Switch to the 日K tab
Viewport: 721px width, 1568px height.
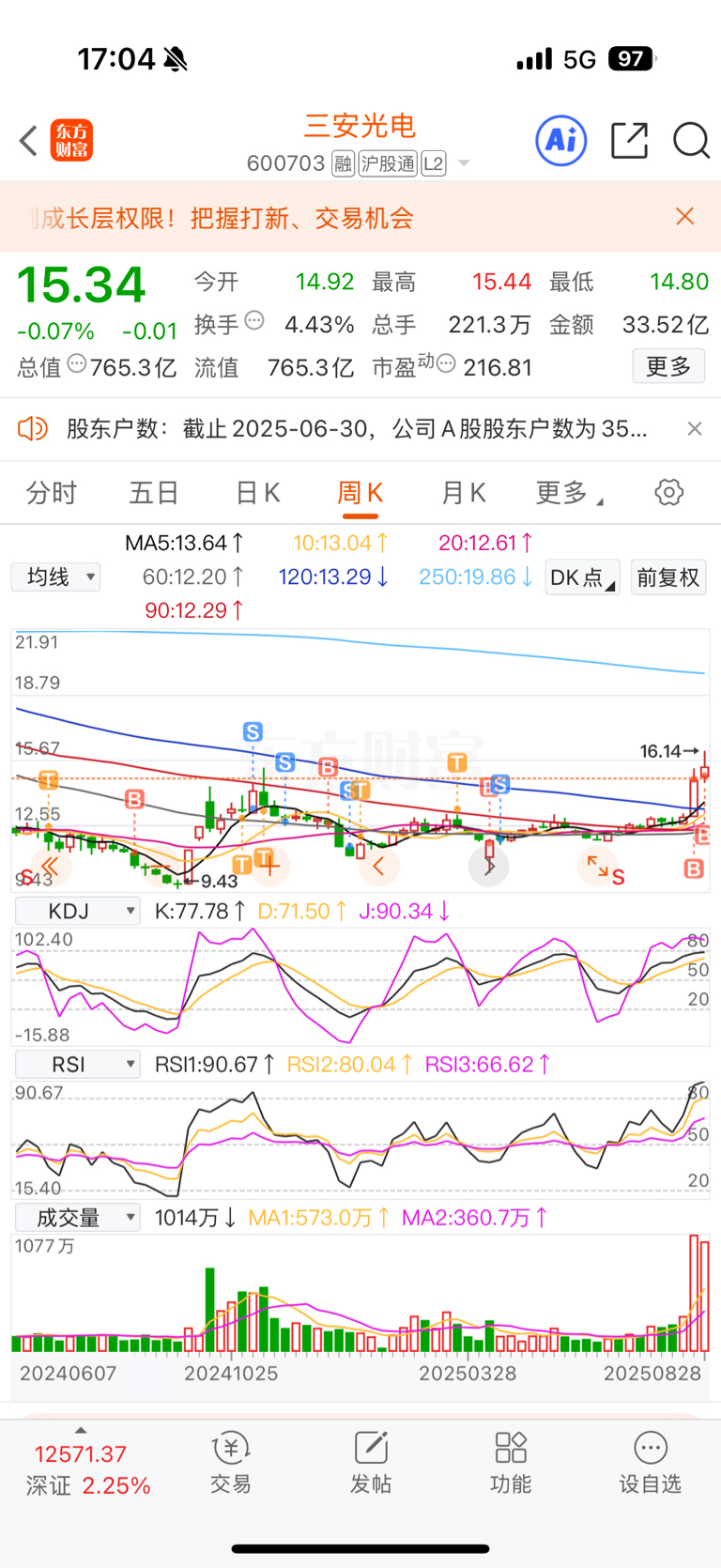pos(258,492)
